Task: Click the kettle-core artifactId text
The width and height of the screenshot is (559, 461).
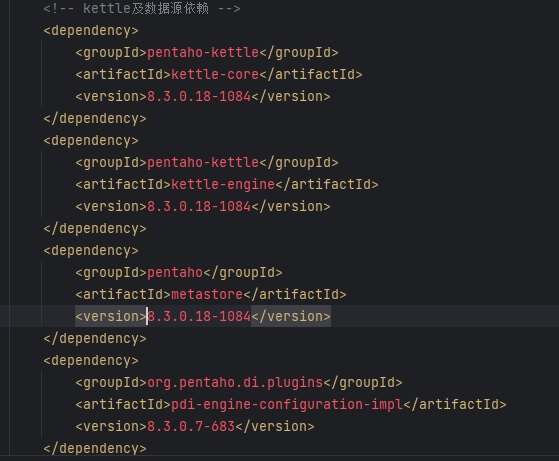Action: click(x=215, y=75)
